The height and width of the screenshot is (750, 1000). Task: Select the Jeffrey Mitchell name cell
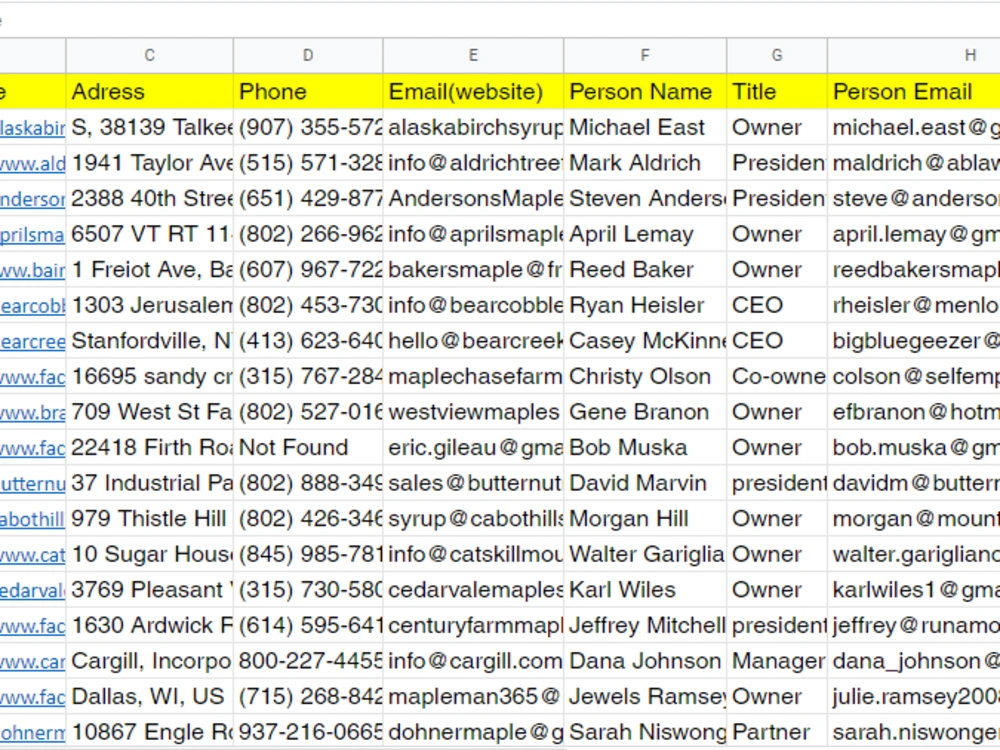pyautogui.click(x=645, y=626)
